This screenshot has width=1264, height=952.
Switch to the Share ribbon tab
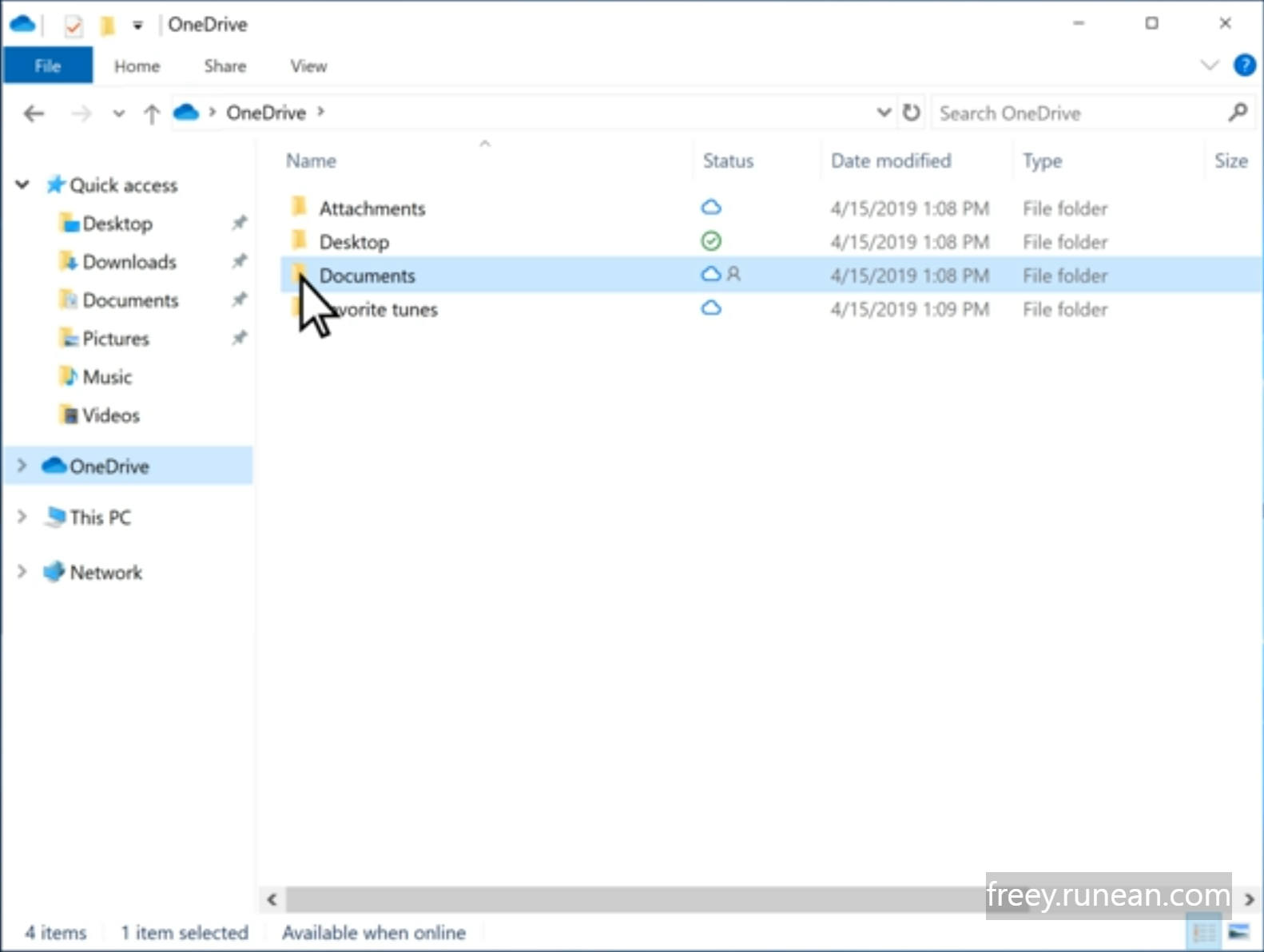coord(225,66)
